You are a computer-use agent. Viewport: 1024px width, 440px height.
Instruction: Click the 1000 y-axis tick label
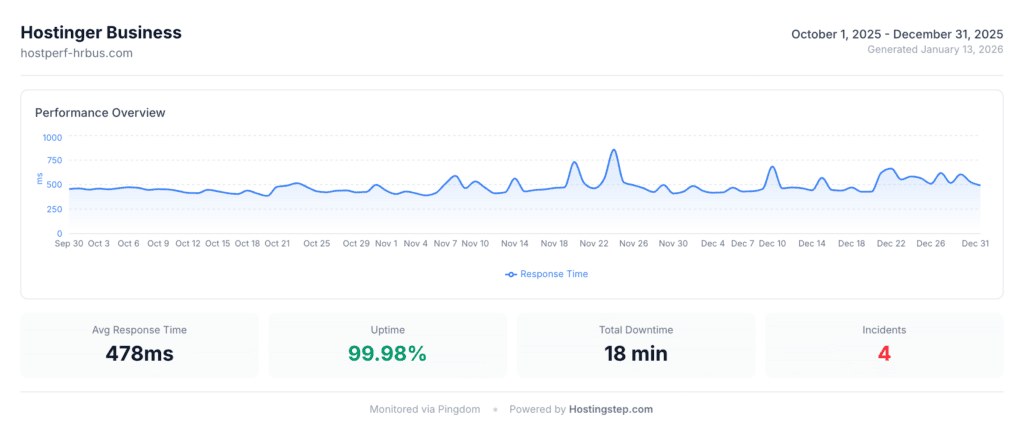tap(52, 138)
